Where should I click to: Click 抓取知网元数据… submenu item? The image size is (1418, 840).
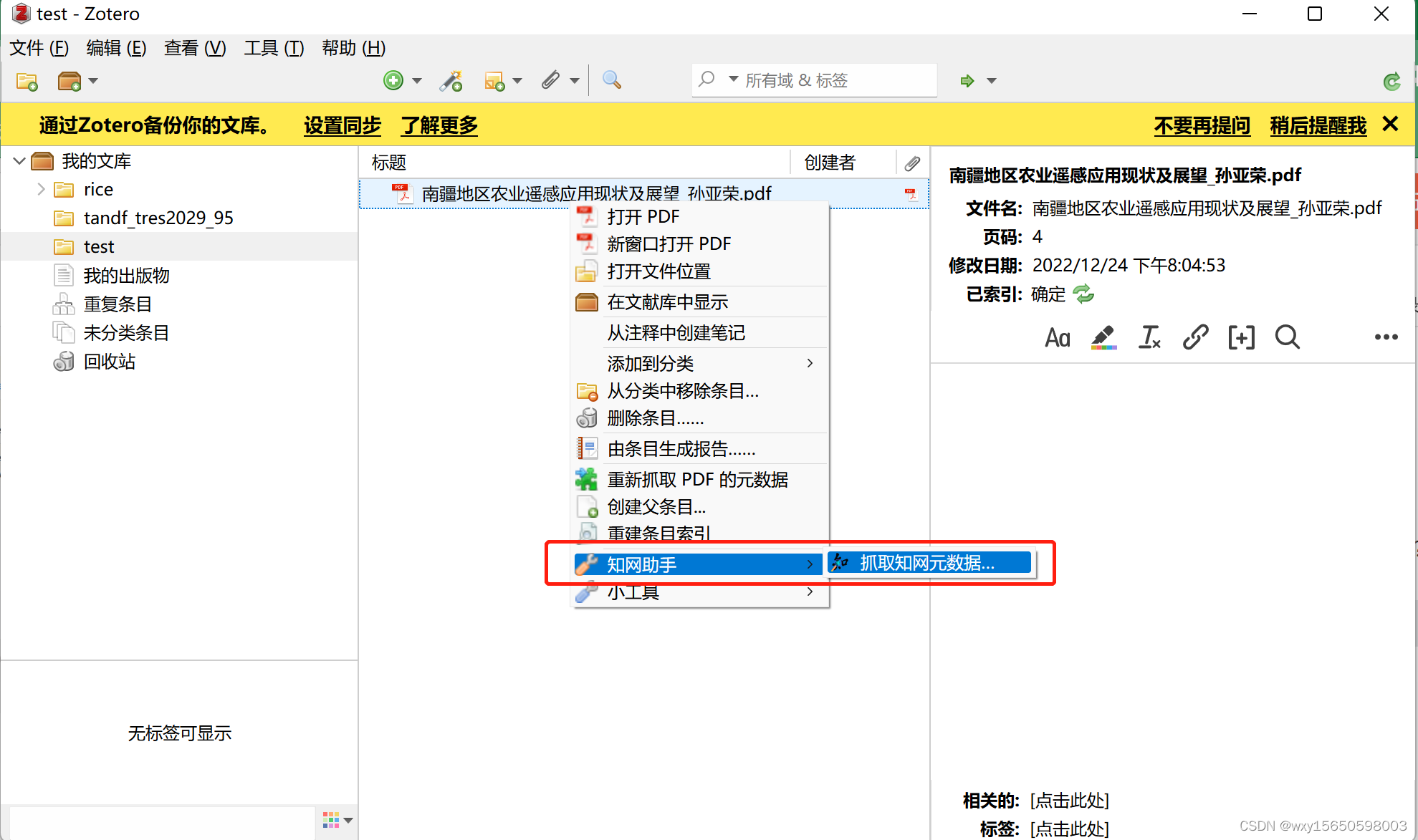[929, 563]
